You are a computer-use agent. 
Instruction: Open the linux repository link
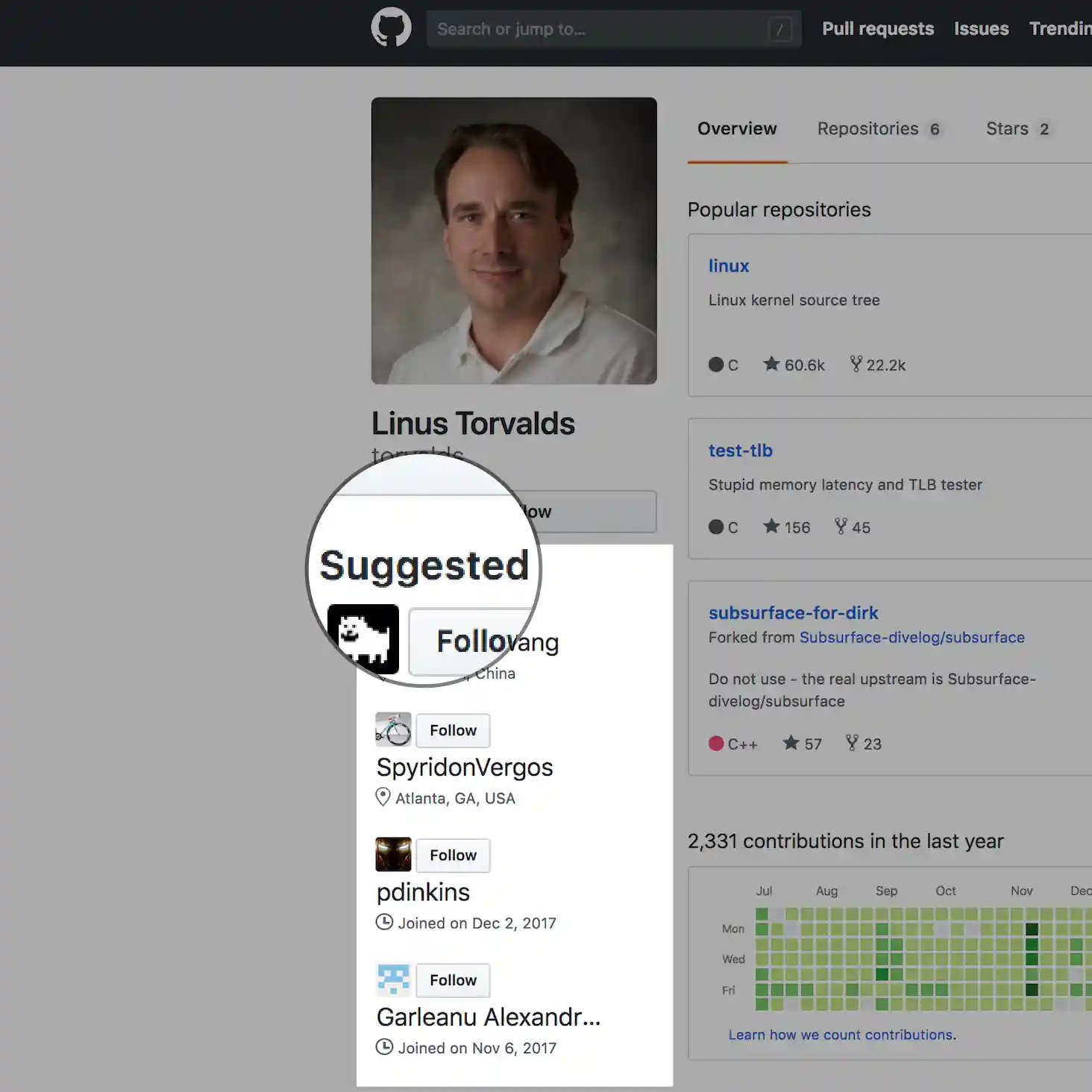[729, 266]
